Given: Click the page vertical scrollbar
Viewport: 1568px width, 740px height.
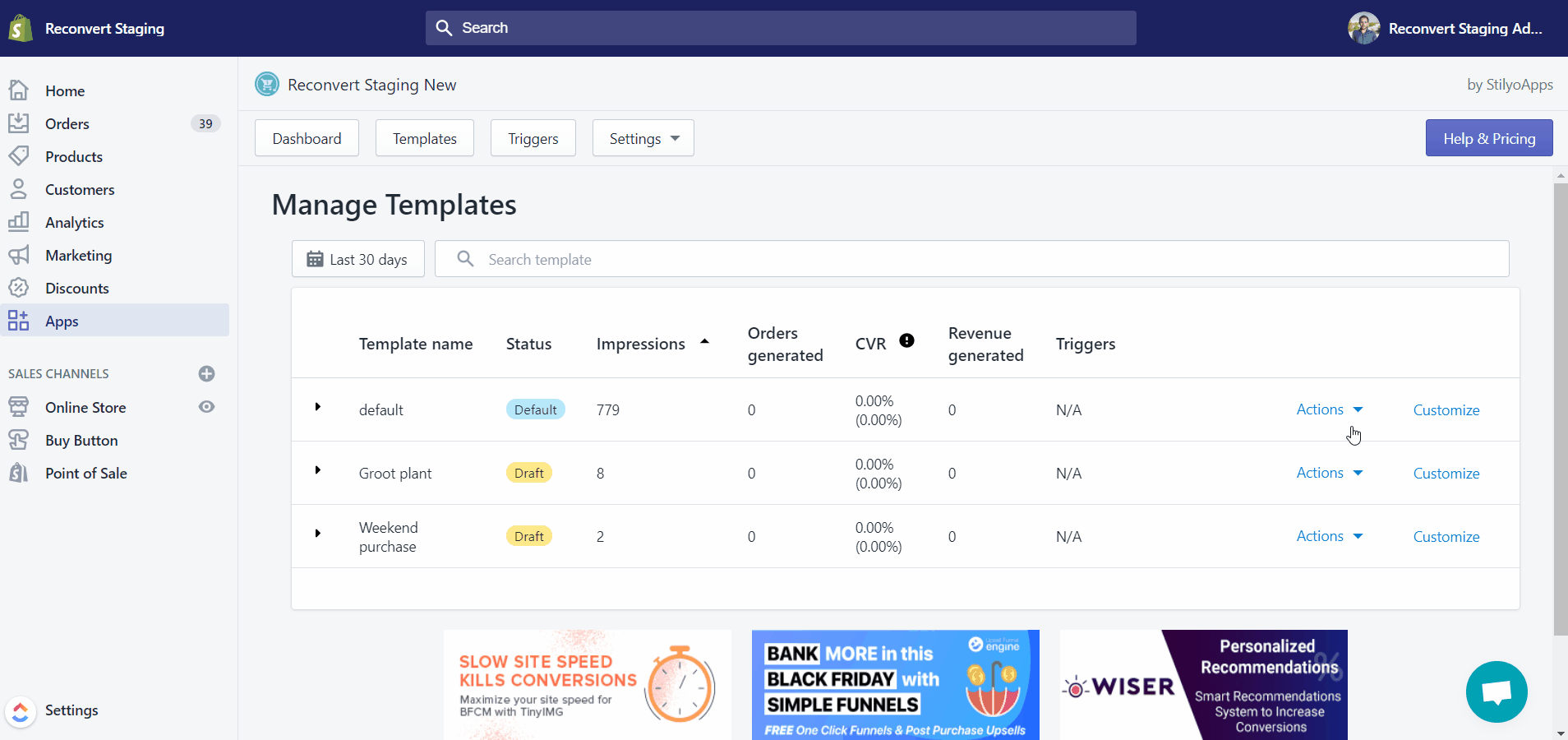Looking at the screenshot, I should [x=1561, y=409].
